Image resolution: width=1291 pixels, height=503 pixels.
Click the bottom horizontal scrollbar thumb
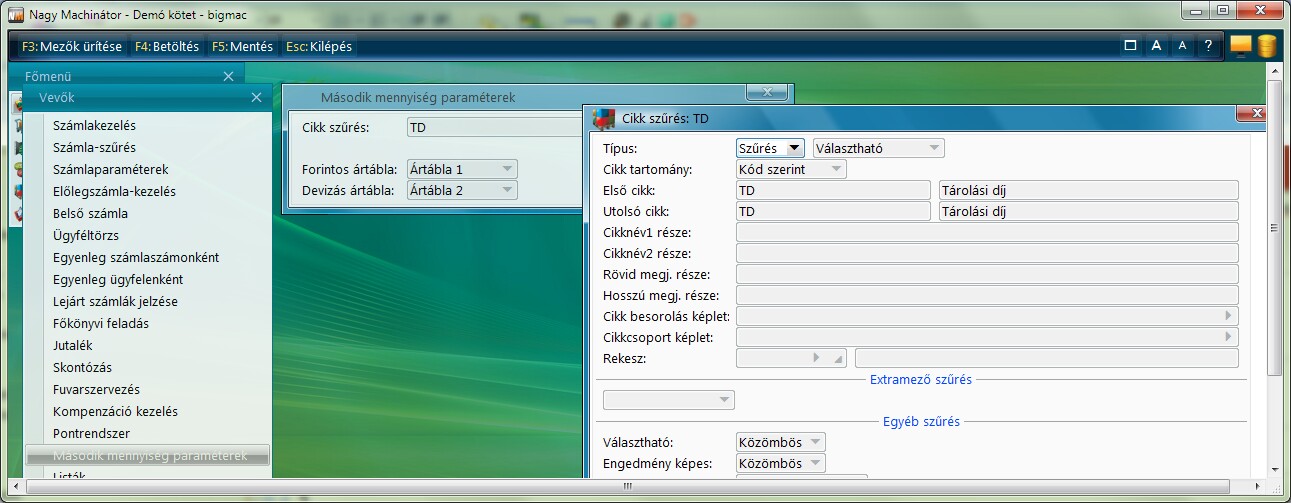(x=629, y=486)
